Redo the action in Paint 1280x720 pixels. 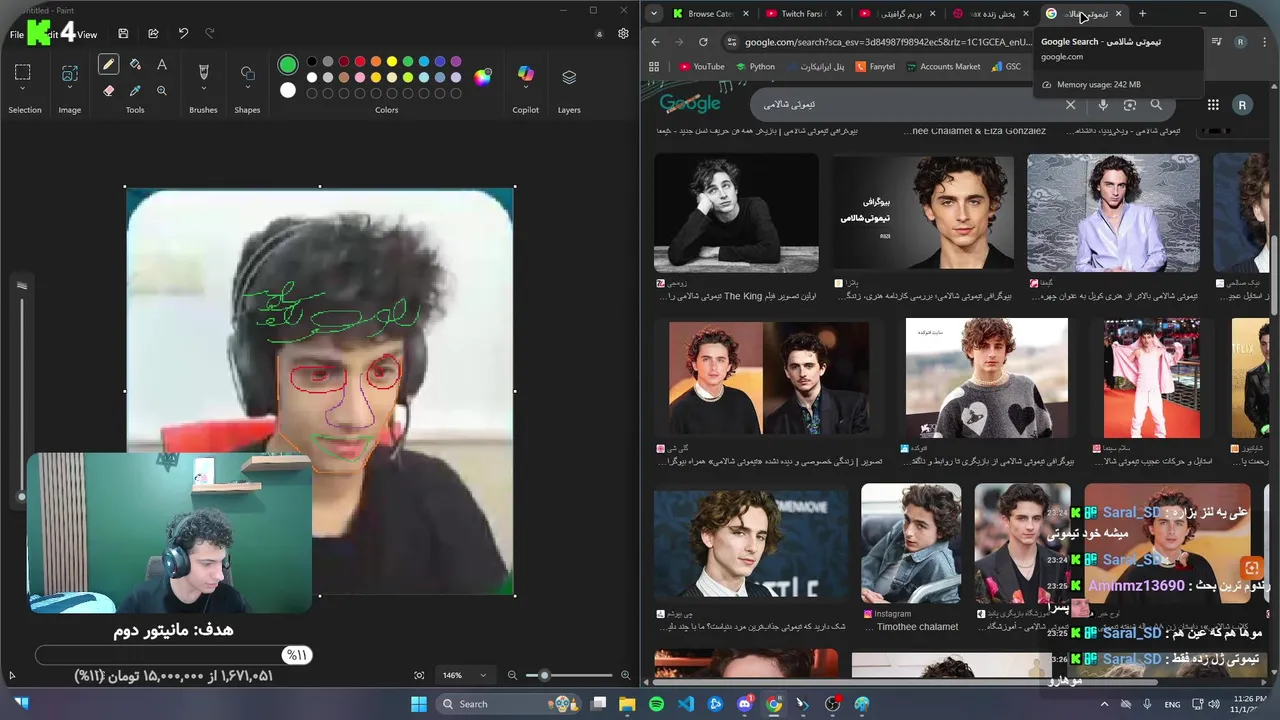tap(210, 34)
